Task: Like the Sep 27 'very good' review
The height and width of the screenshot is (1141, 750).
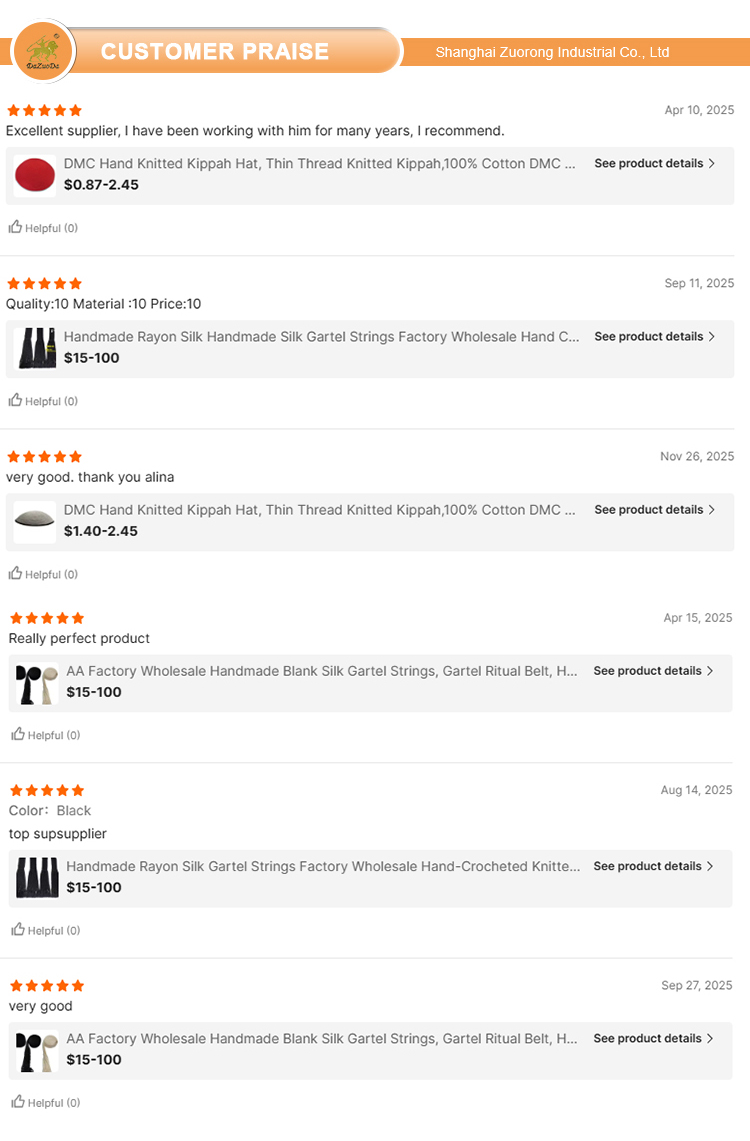Action: [x=18, y=1102]
